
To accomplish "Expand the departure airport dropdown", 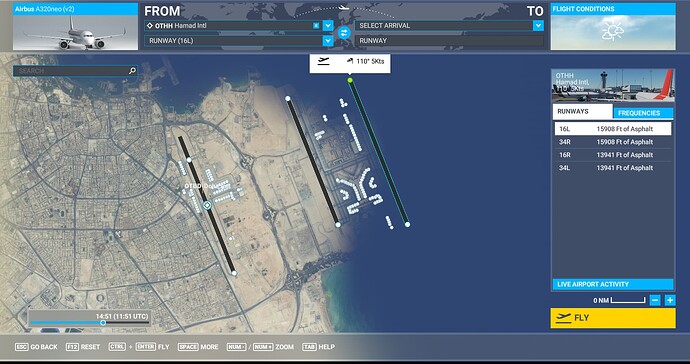I will coord(328,26).
